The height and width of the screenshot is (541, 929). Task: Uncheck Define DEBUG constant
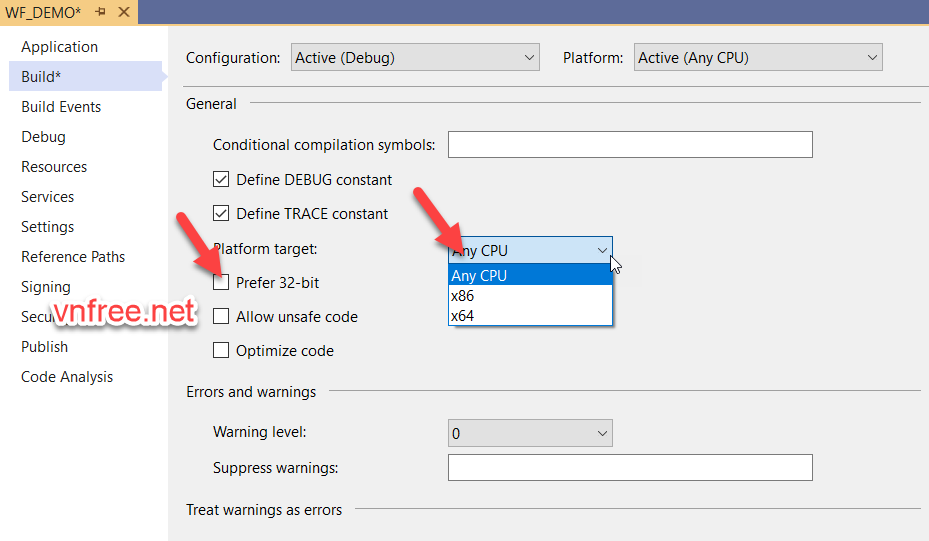click(x=222, y=180)
